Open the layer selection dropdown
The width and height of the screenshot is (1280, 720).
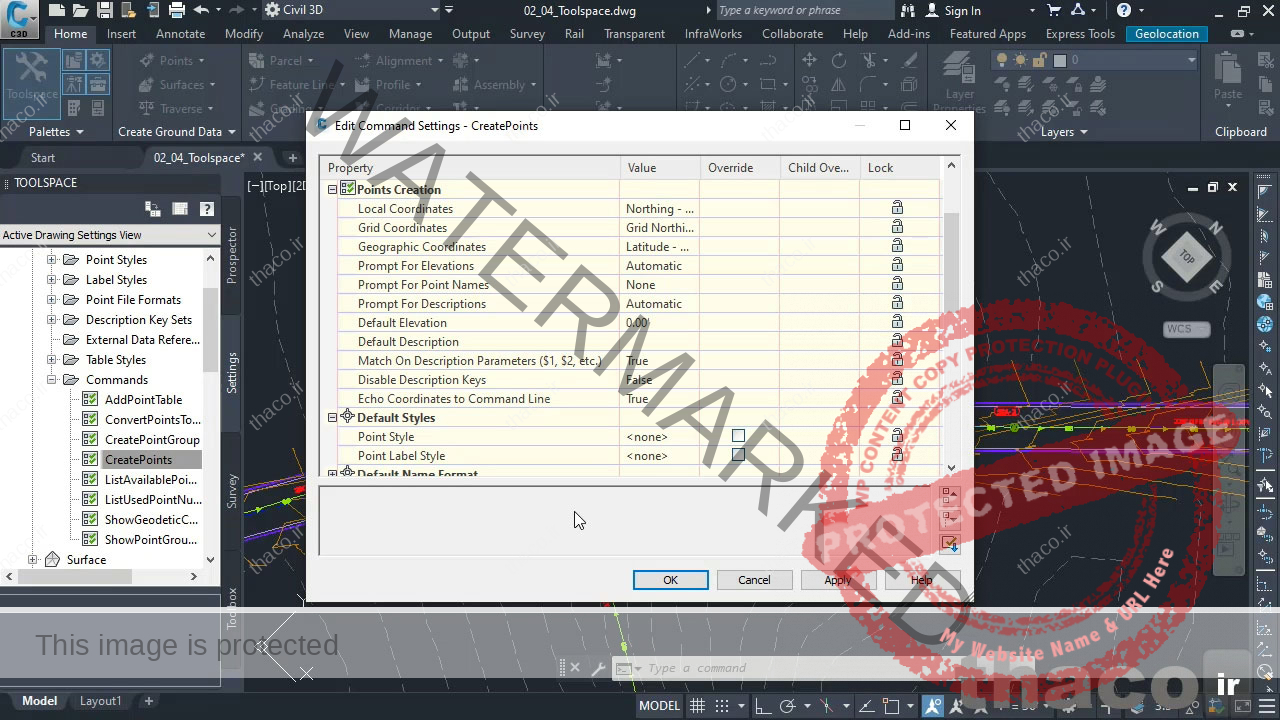[x=1095, y=60]
